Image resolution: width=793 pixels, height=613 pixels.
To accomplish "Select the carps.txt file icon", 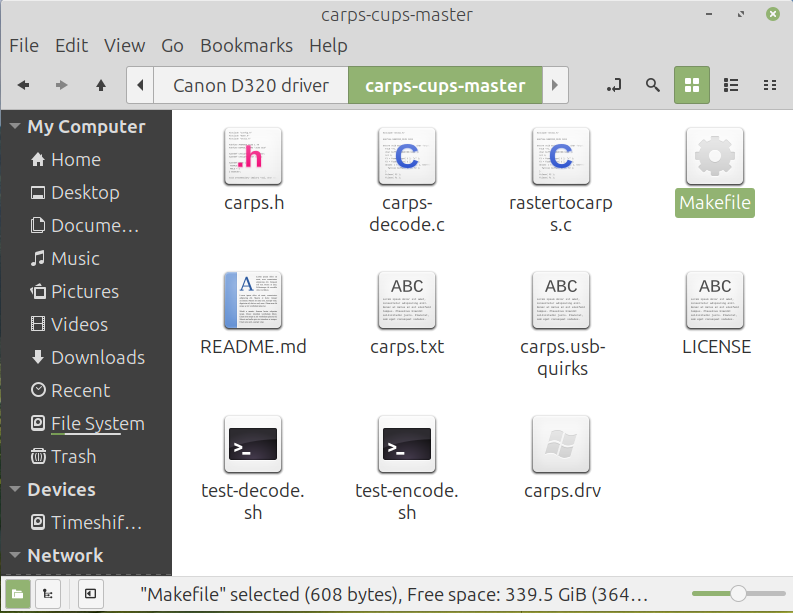I will (x=407, y=300).
